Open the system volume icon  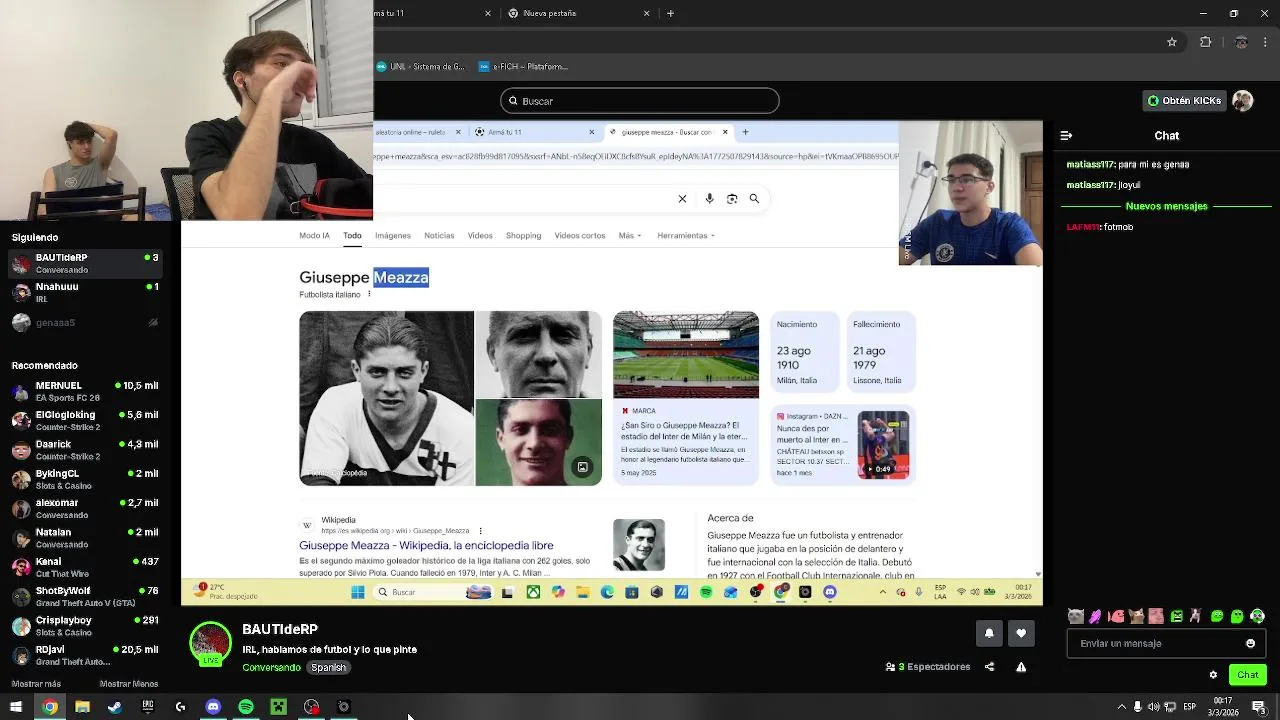pos(1153,707)
